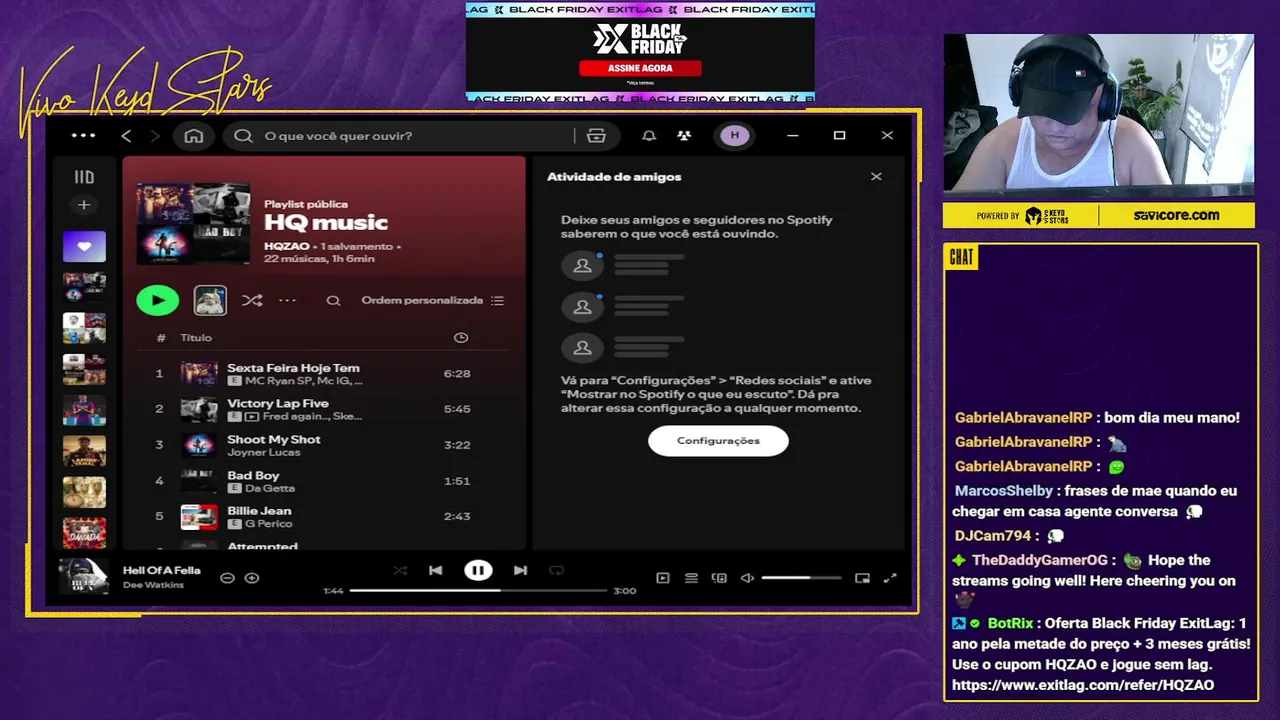Mute the volume speaker icon

tap(747, 578)
